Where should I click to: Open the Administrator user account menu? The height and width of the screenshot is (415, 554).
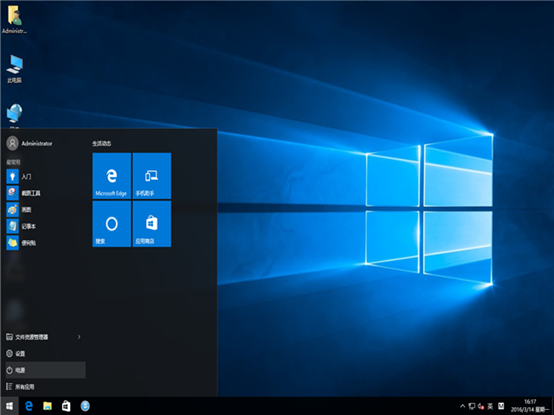point(30,143)
